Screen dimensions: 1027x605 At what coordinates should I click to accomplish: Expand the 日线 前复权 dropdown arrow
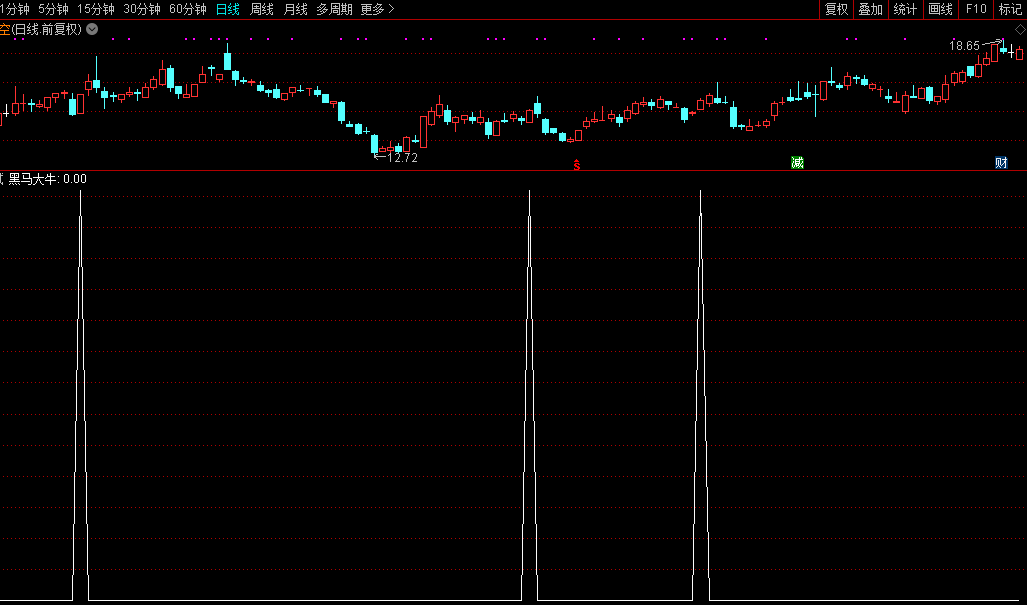[92, 29]
